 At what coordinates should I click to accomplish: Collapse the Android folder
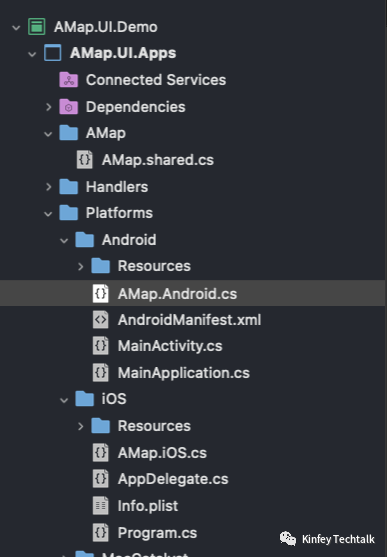tap(64, 240)
